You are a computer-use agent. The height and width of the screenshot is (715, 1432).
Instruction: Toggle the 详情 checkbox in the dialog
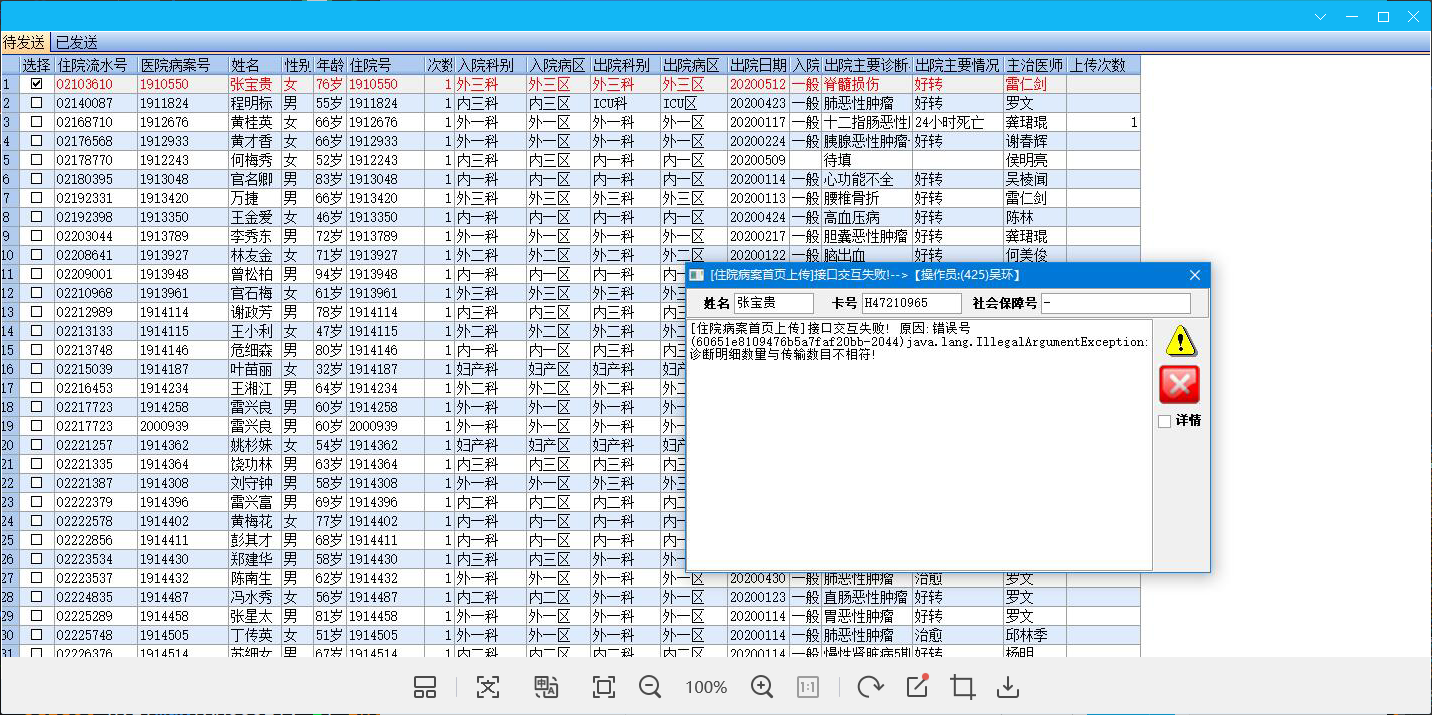tap(1164, 421)
